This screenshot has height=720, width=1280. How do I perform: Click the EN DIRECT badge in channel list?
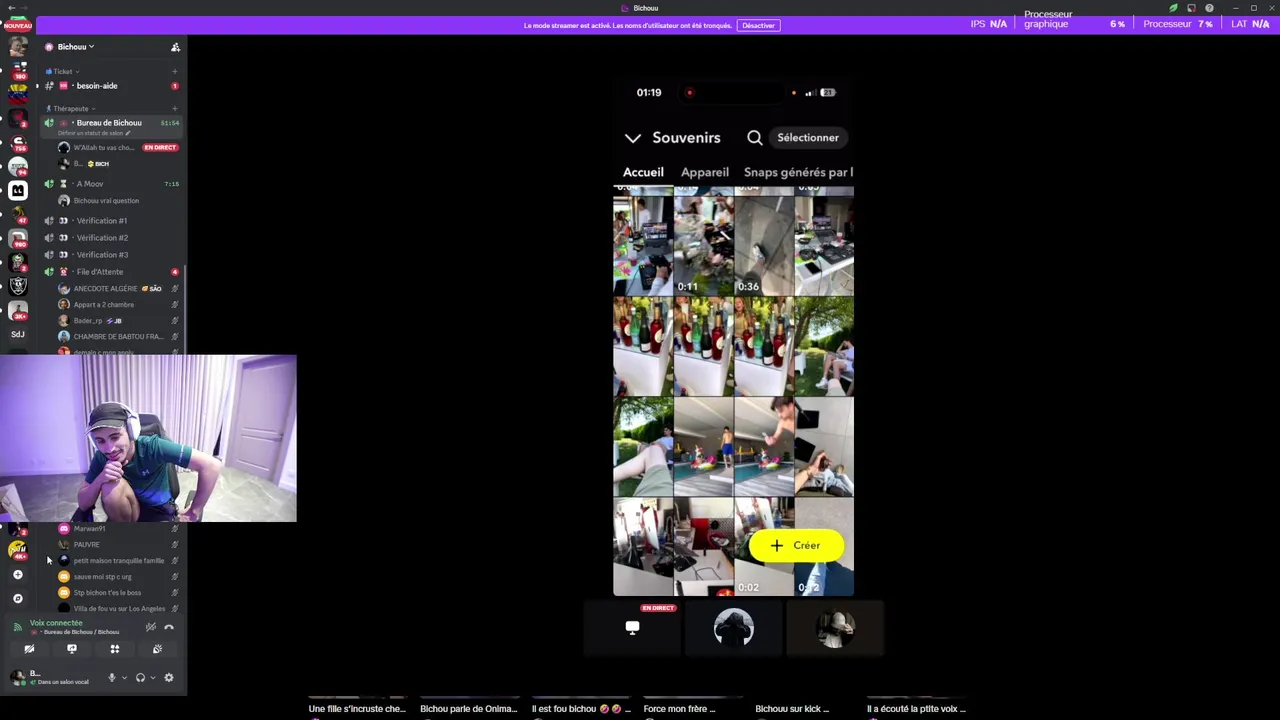[x=160, y=148]
